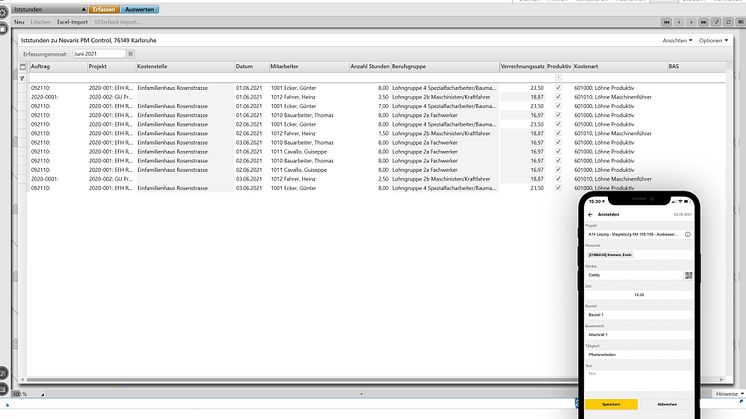Open the Ansichten dropdown
Image resolution: width=746 pixels, height=419 pixels.
pos(677,41)
